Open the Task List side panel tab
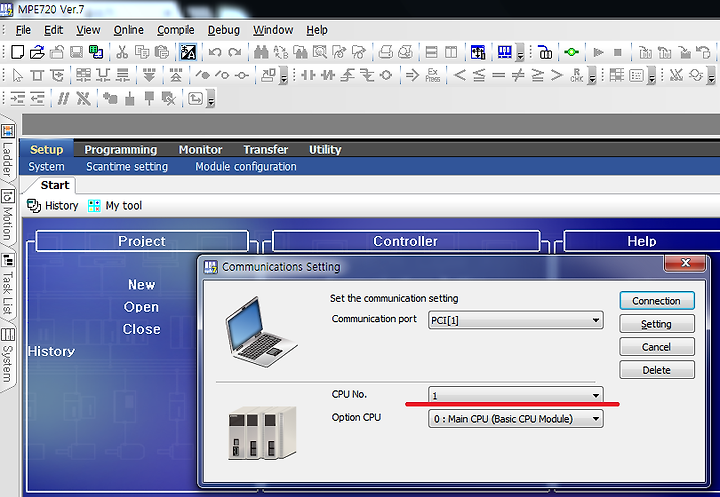Viewport: 720px width, 497px height. pos(8,284)
